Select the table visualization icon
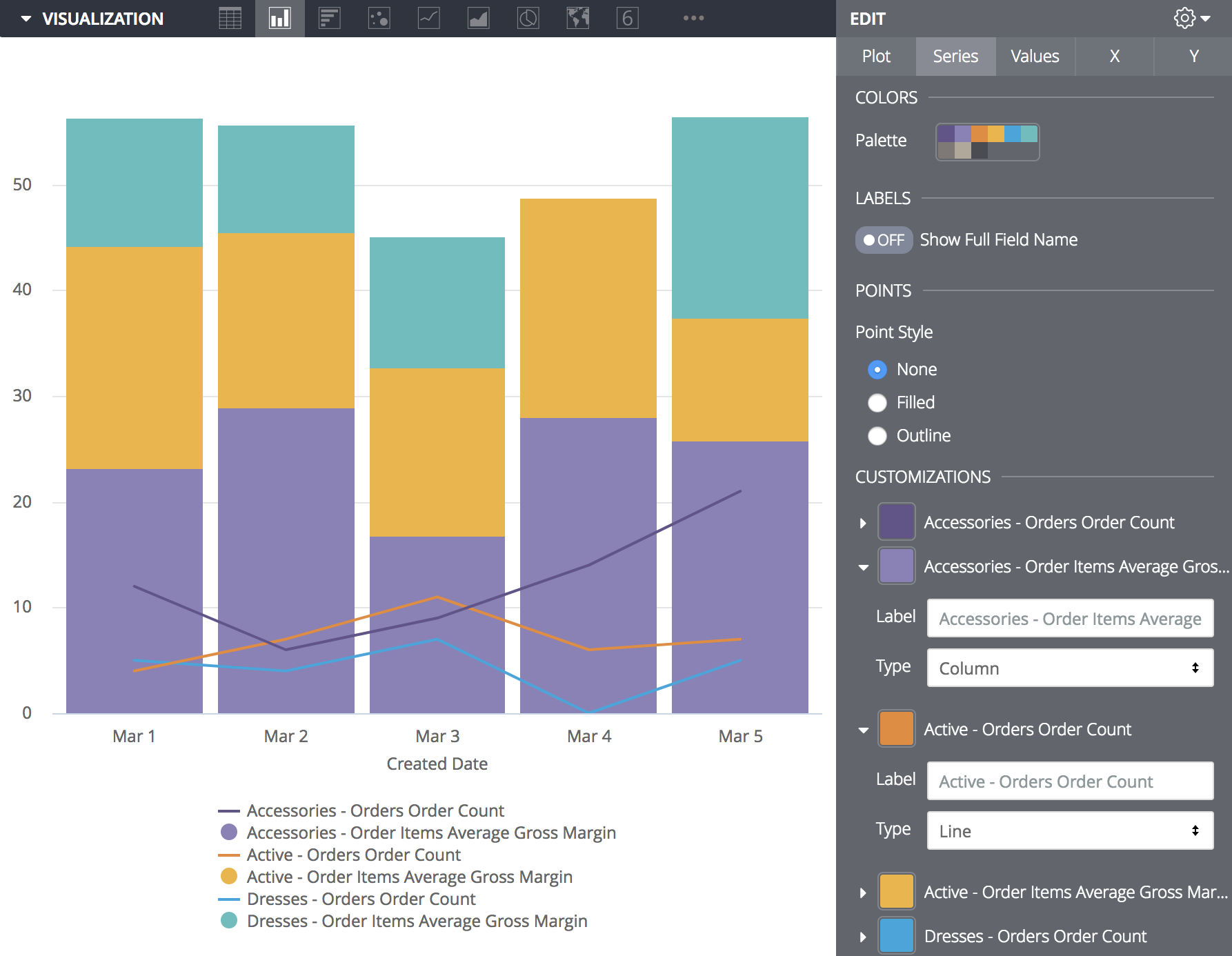1232x956 pixels. 230,19
